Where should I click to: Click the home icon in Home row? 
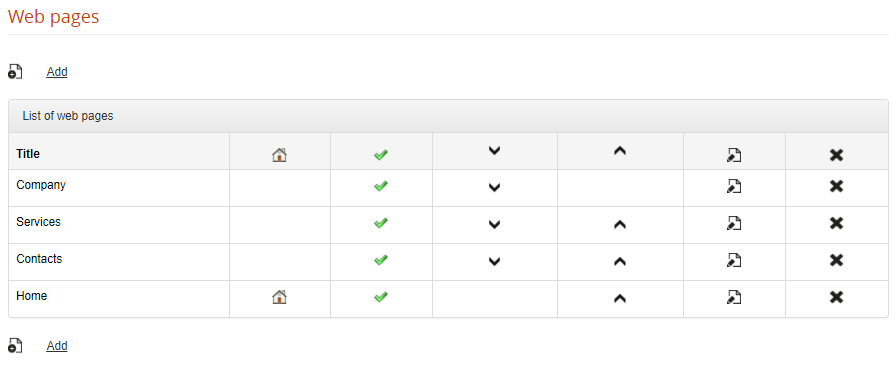coord(279,297)
